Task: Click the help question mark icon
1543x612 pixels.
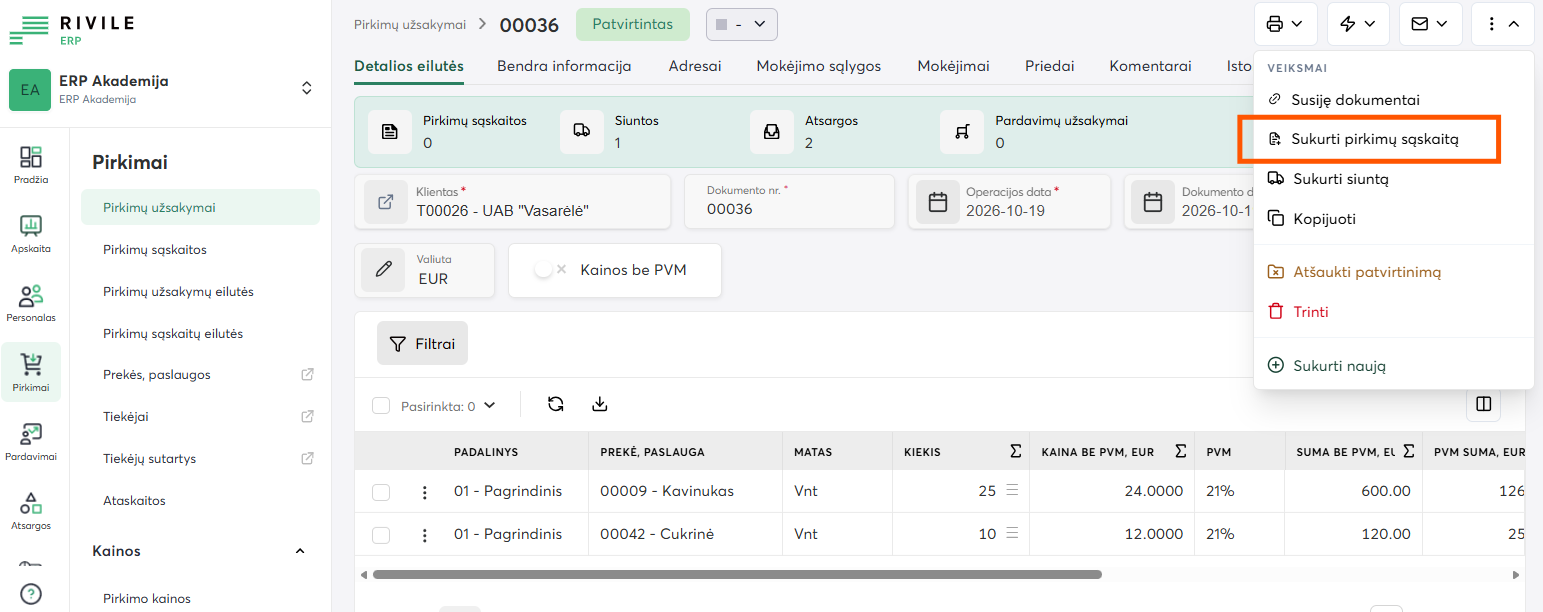Action: (x=31, y=594)
